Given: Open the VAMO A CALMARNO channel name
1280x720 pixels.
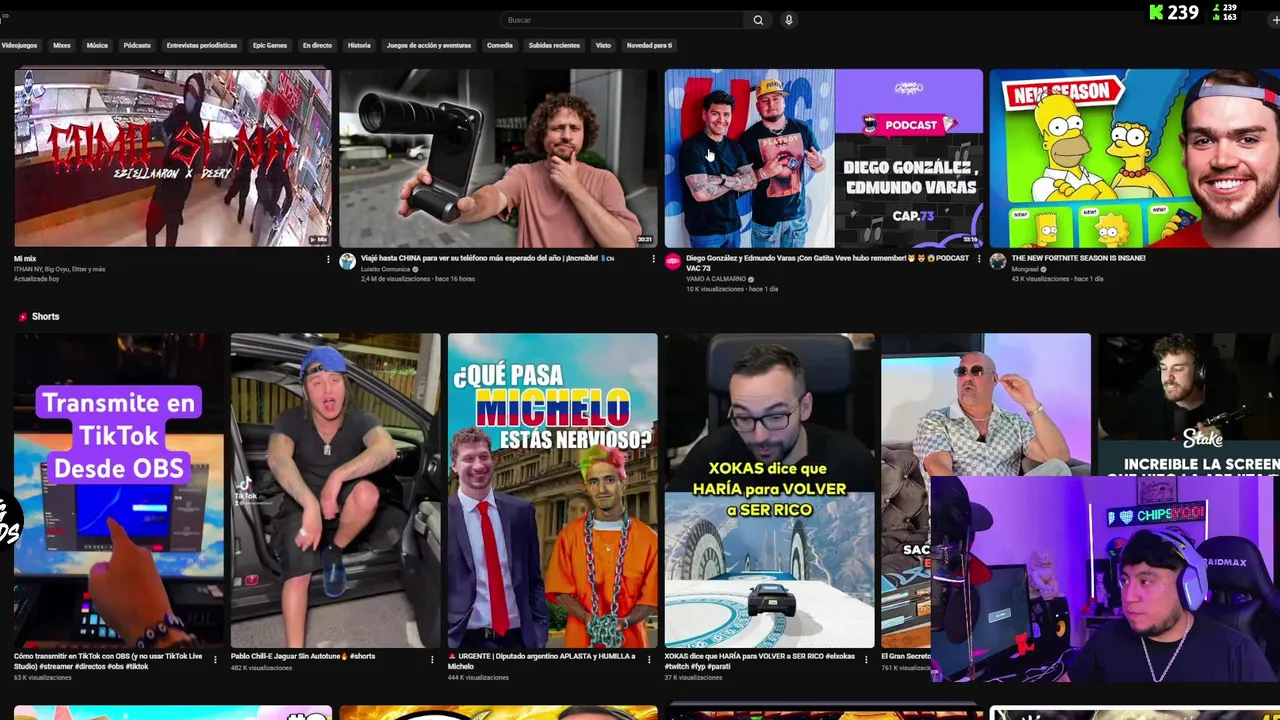Looking at the screenshot, I should pos(716,280).
